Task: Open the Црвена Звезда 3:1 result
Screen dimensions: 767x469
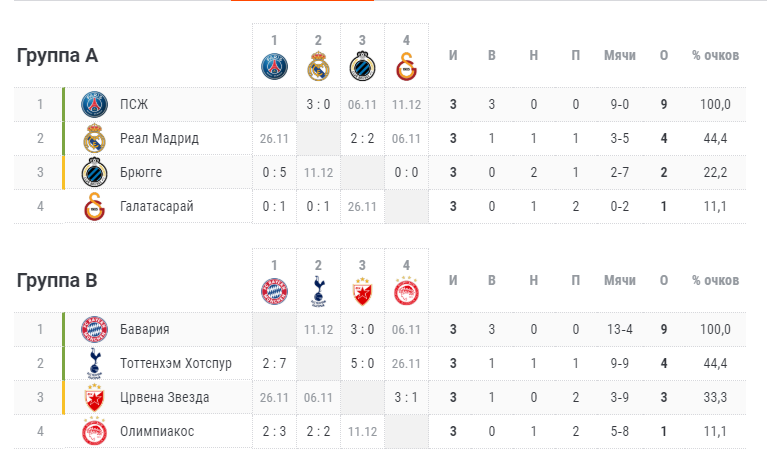Action: pyautogui.click(x=406, y=397)
